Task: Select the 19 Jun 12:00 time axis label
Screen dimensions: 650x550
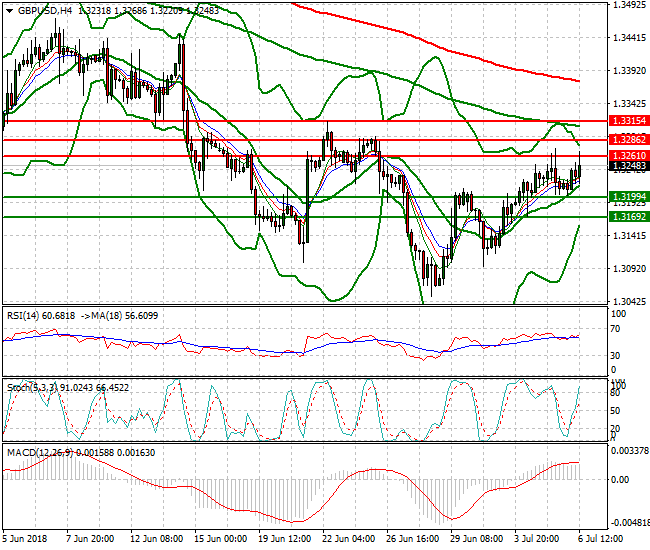Action: 284,539
